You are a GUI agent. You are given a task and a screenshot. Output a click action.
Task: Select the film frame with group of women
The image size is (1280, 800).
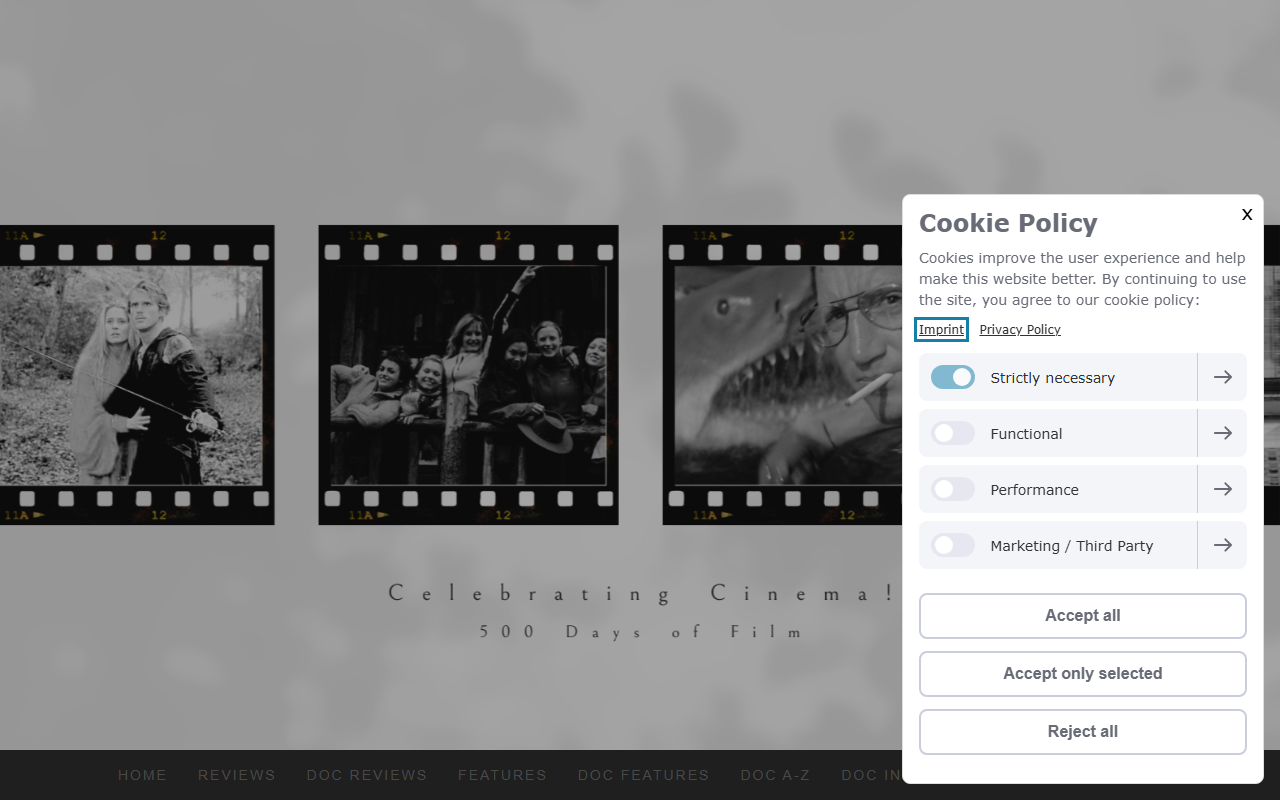tap(468, 375)
